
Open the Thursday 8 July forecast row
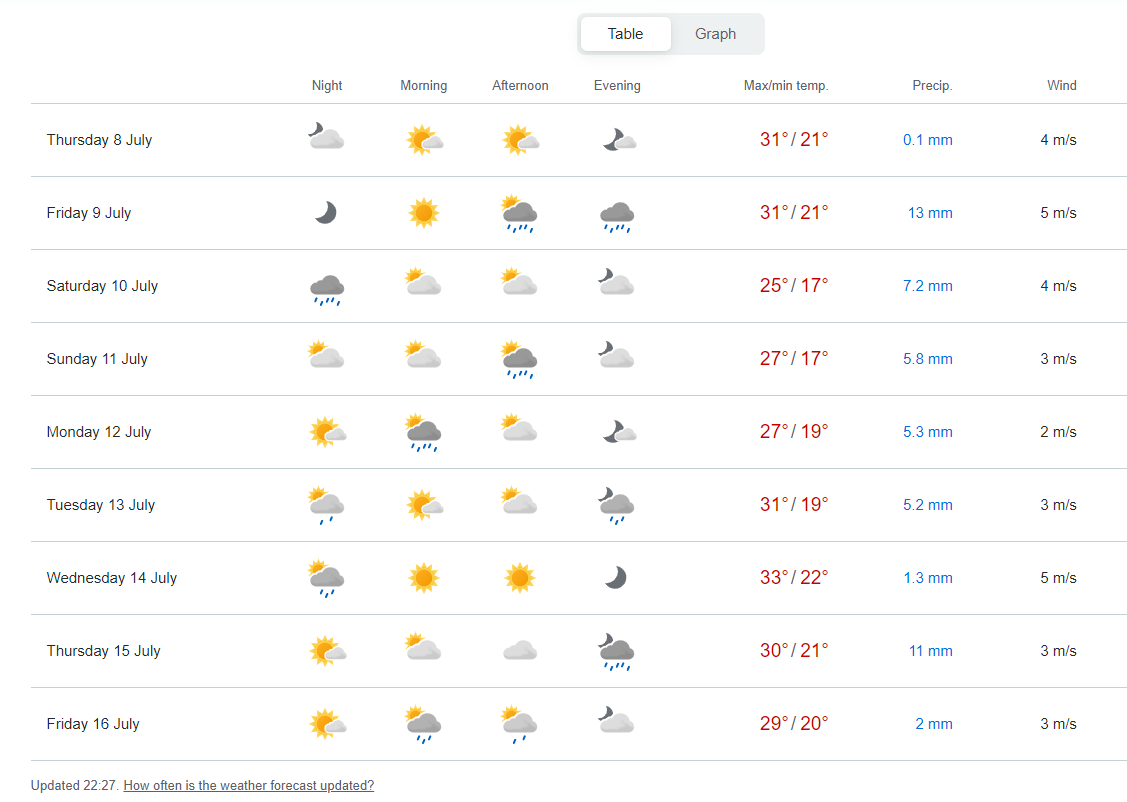pos(99,140)
